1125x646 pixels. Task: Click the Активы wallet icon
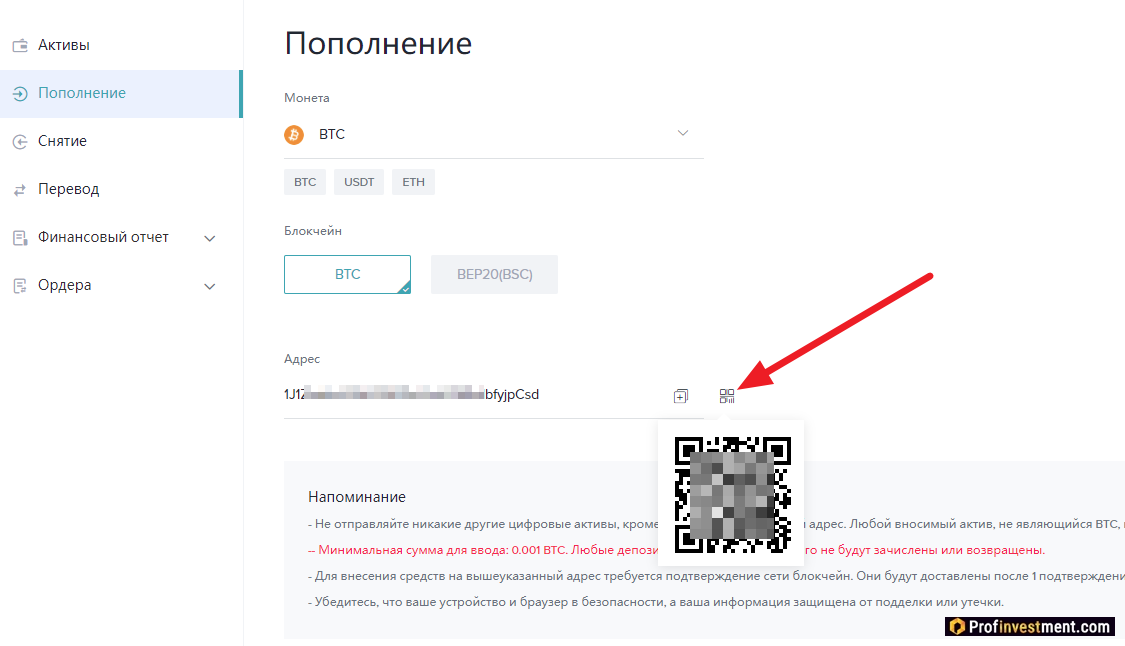20,45
